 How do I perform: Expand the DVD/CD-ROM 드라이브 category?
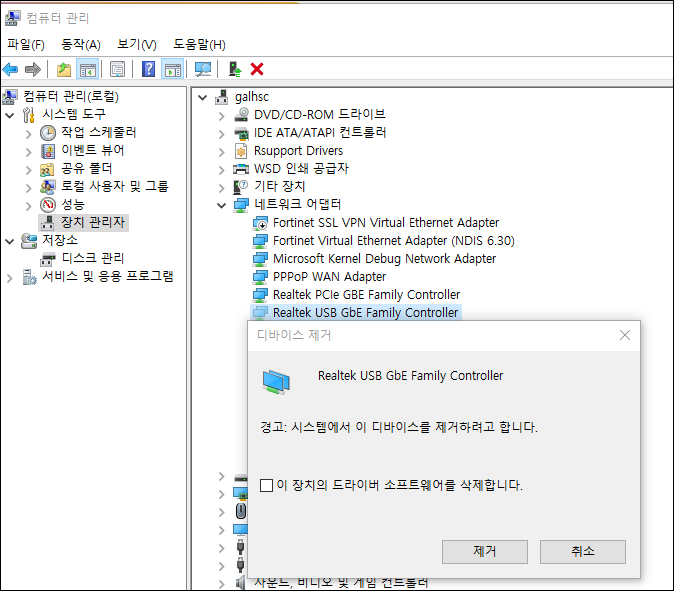222,115
